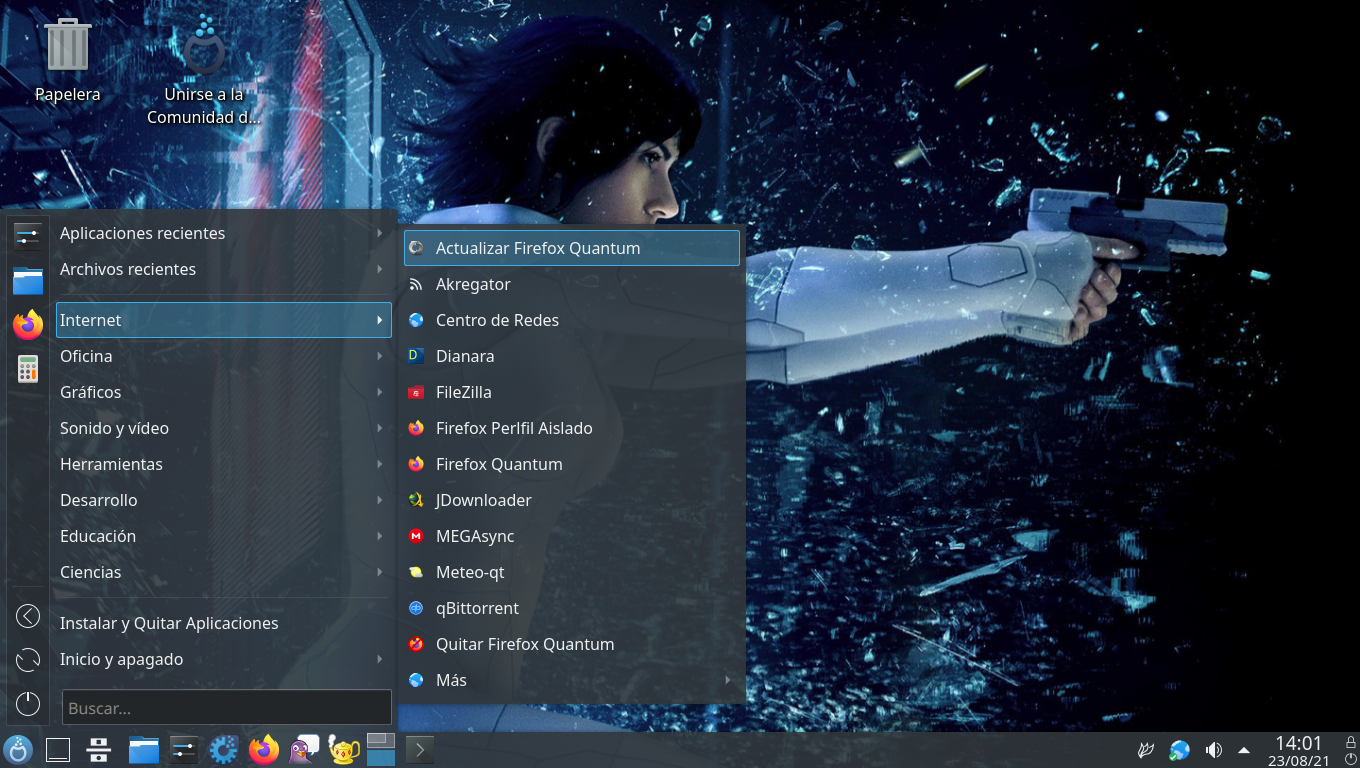Show hidden system tray icons arrow

[x=1244, y=750]
